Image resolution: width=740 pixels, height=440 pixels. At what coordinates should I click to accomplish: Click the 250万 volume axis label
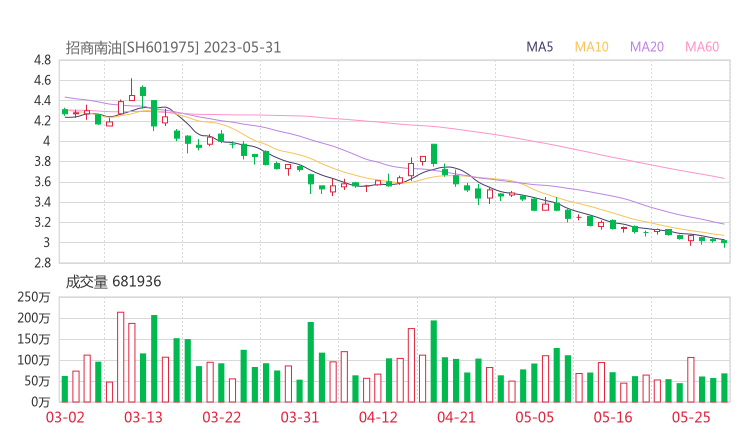pyautogui.click(x=33, y=297)
